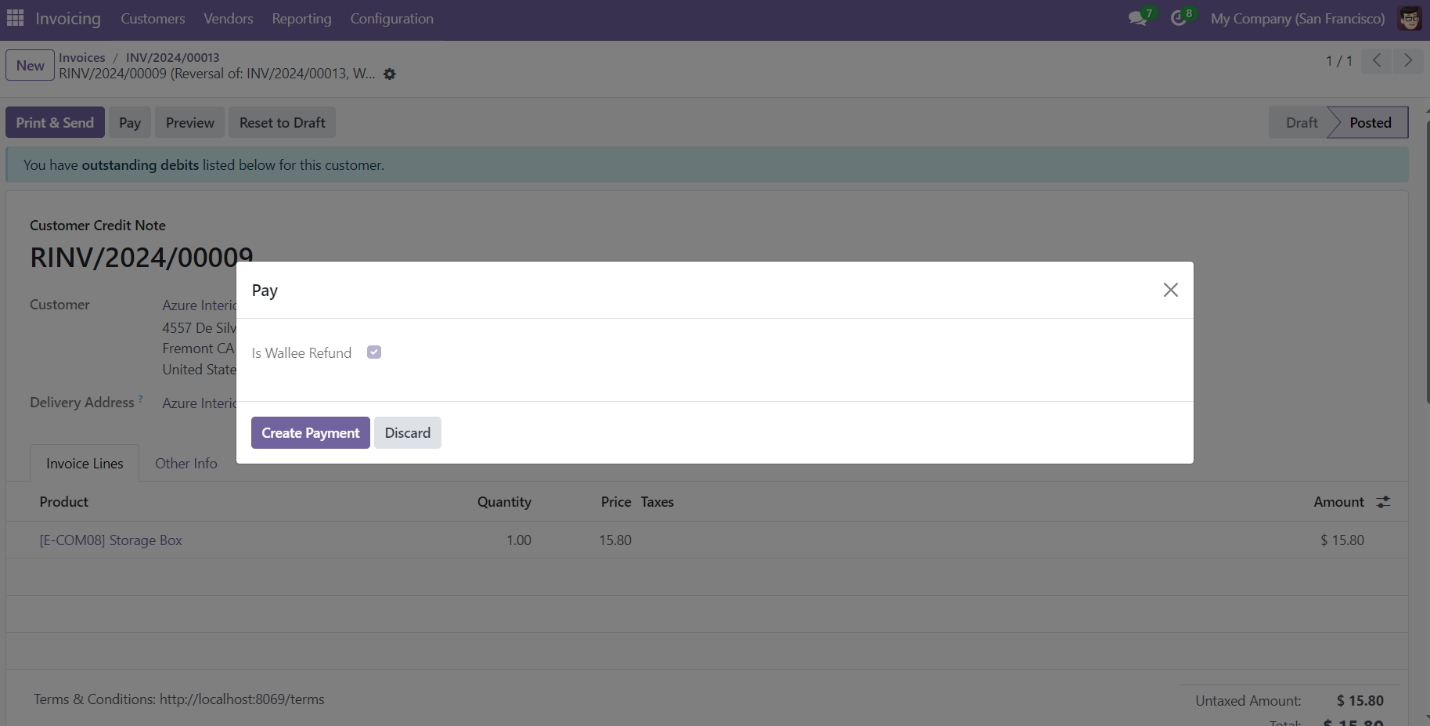Switch to the Other Info tab
Screen dimensions: 1430x726
pyautogui.click(x=186, y=463)
